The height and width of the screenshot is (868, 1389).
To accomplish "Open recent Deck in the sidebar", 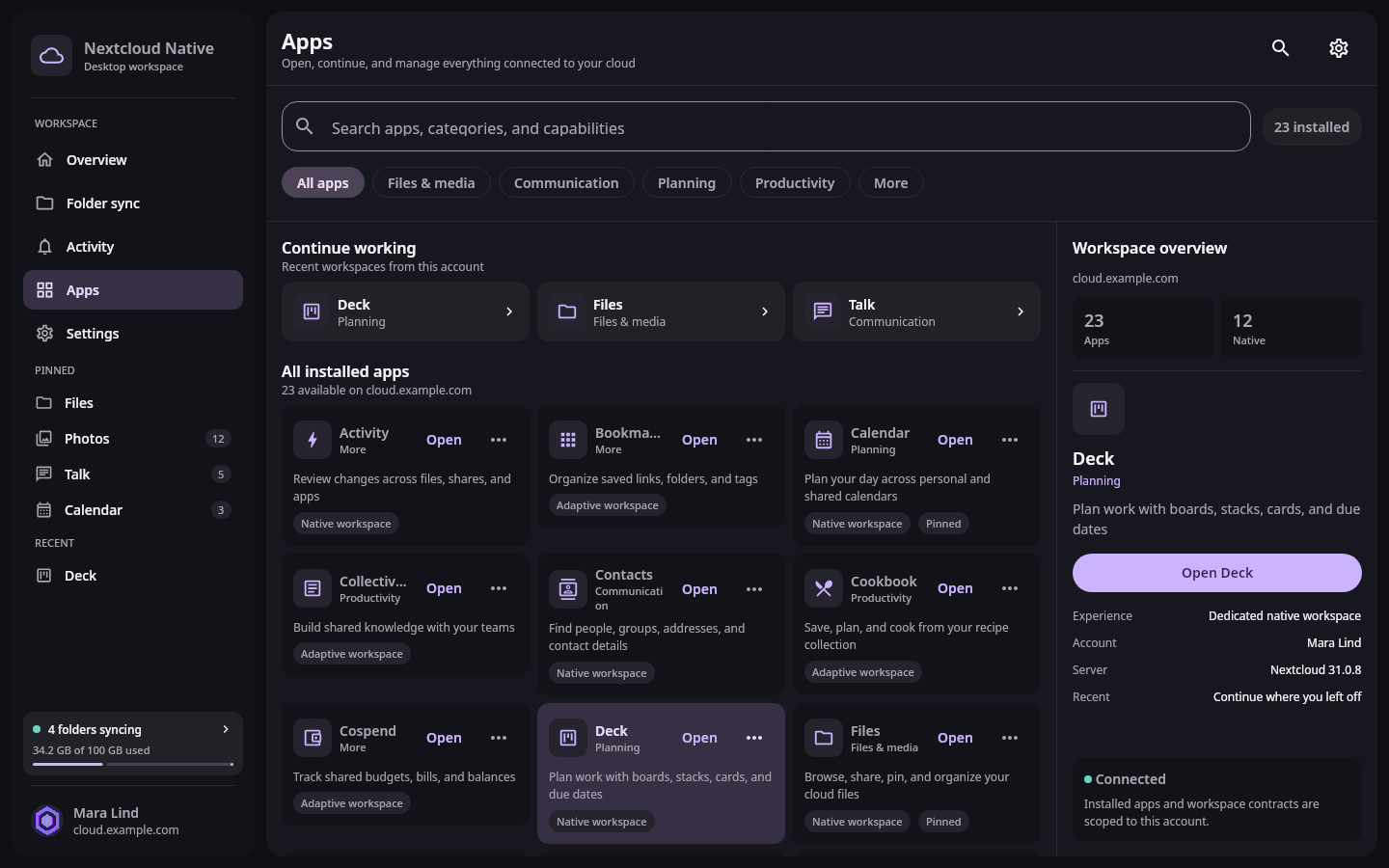I will pos(133,576).
